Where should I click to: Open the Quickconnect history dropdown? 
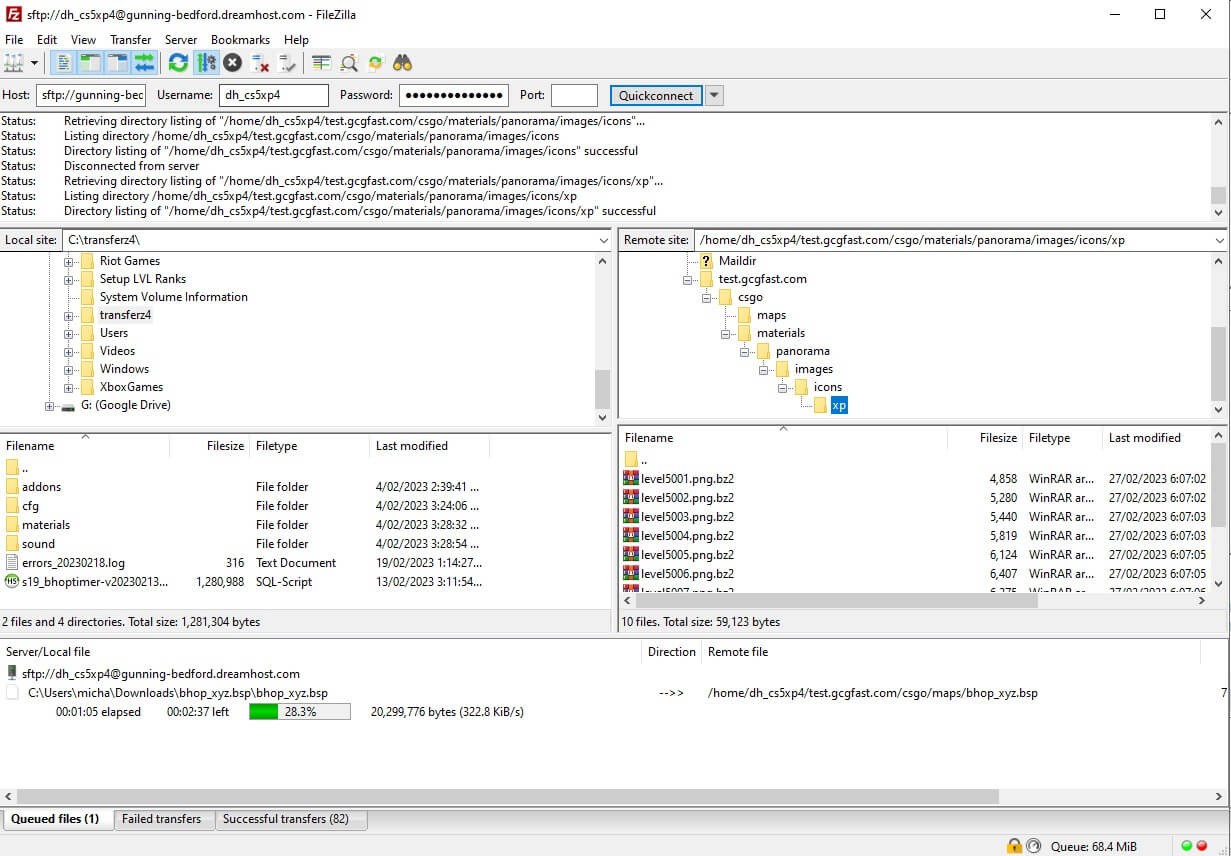[x=714, y=96]
